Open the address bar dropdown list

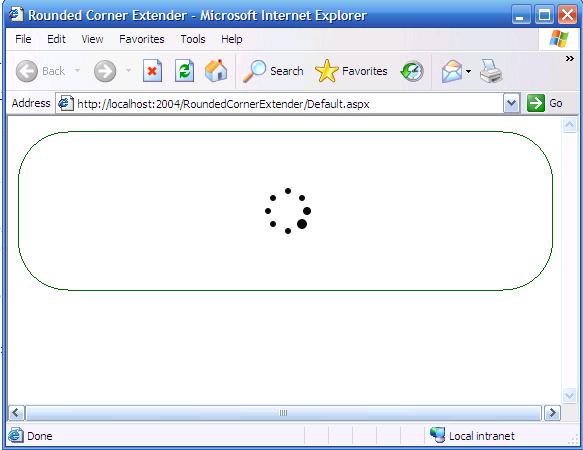[512, 103]
